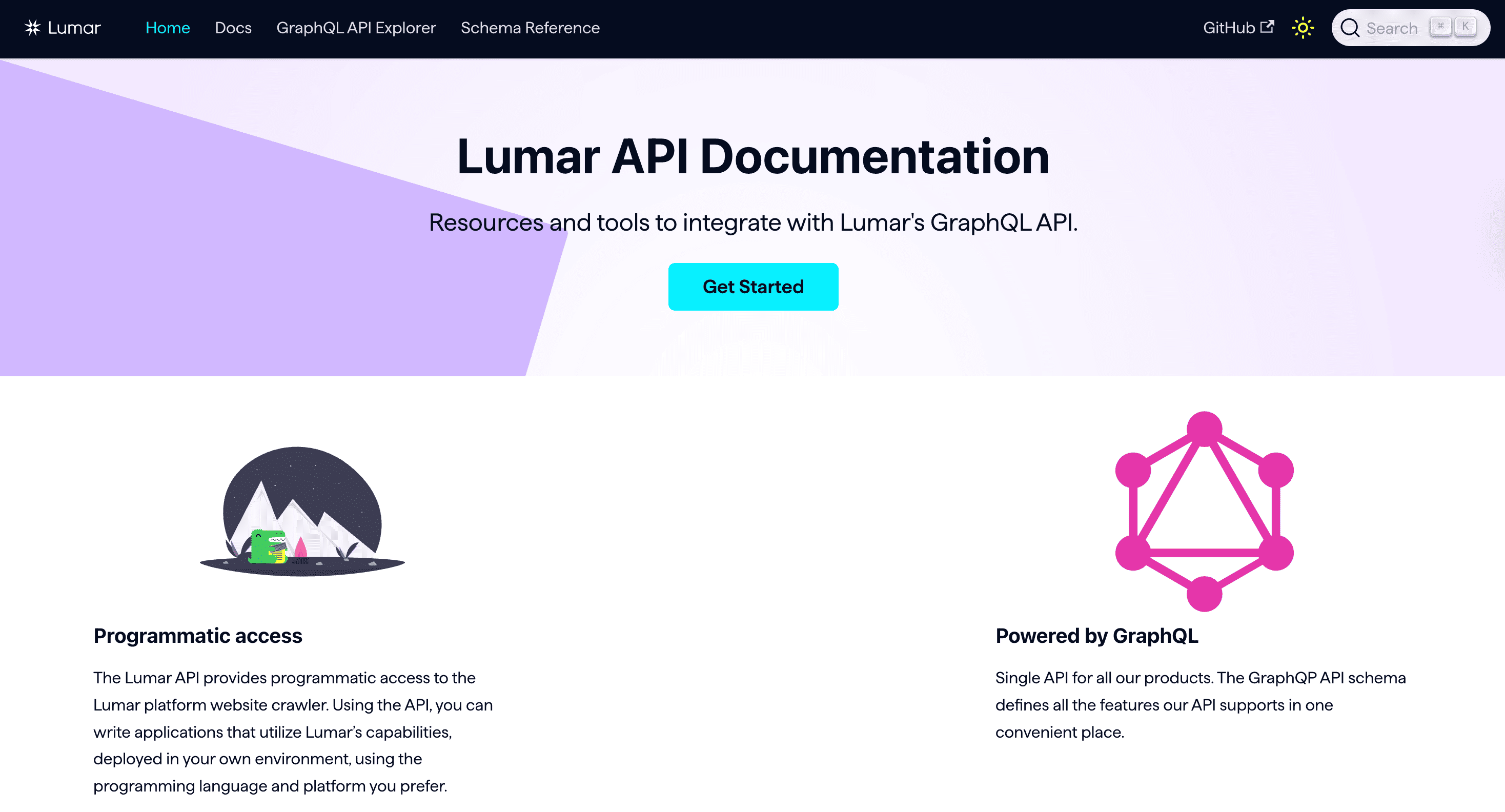Switch to the Home tab

[168, 28]
